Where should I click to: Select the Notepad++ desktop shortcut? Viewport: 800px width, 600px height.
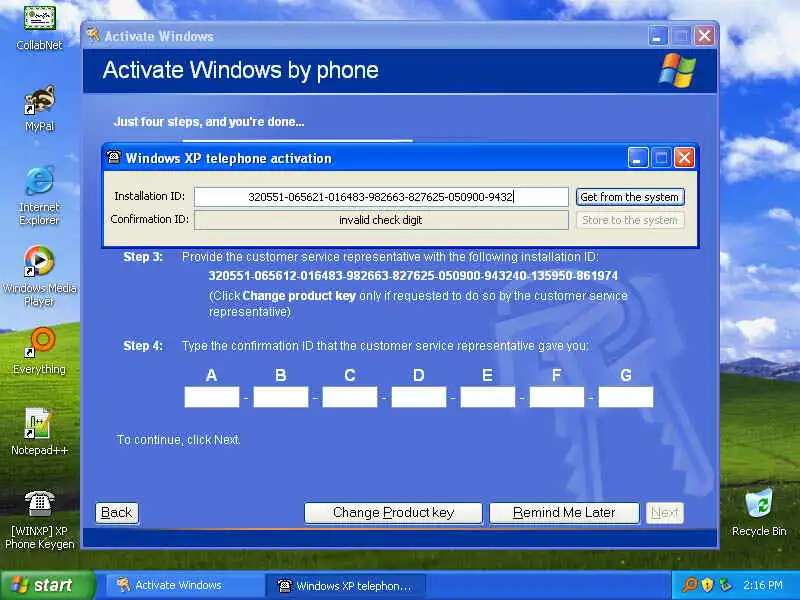[39, 432]
